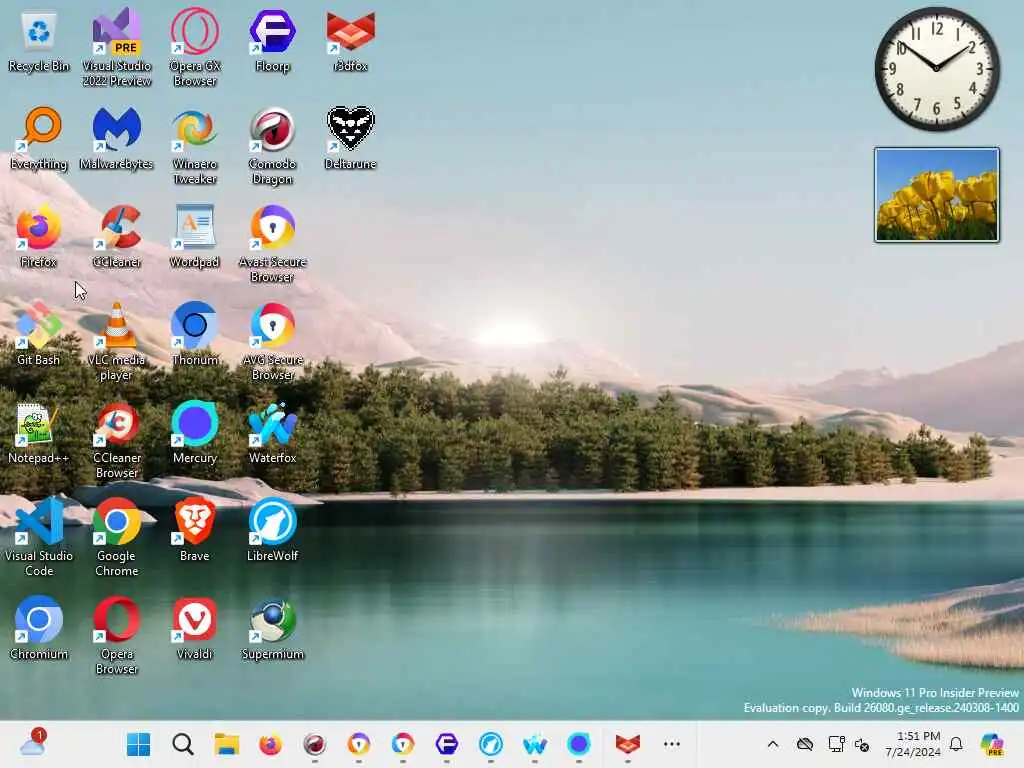The width and height of the screenshot is (1024, 768).
Task: Show taskbar overflow apps (three dots)
Action: click(x=671, y=744)
